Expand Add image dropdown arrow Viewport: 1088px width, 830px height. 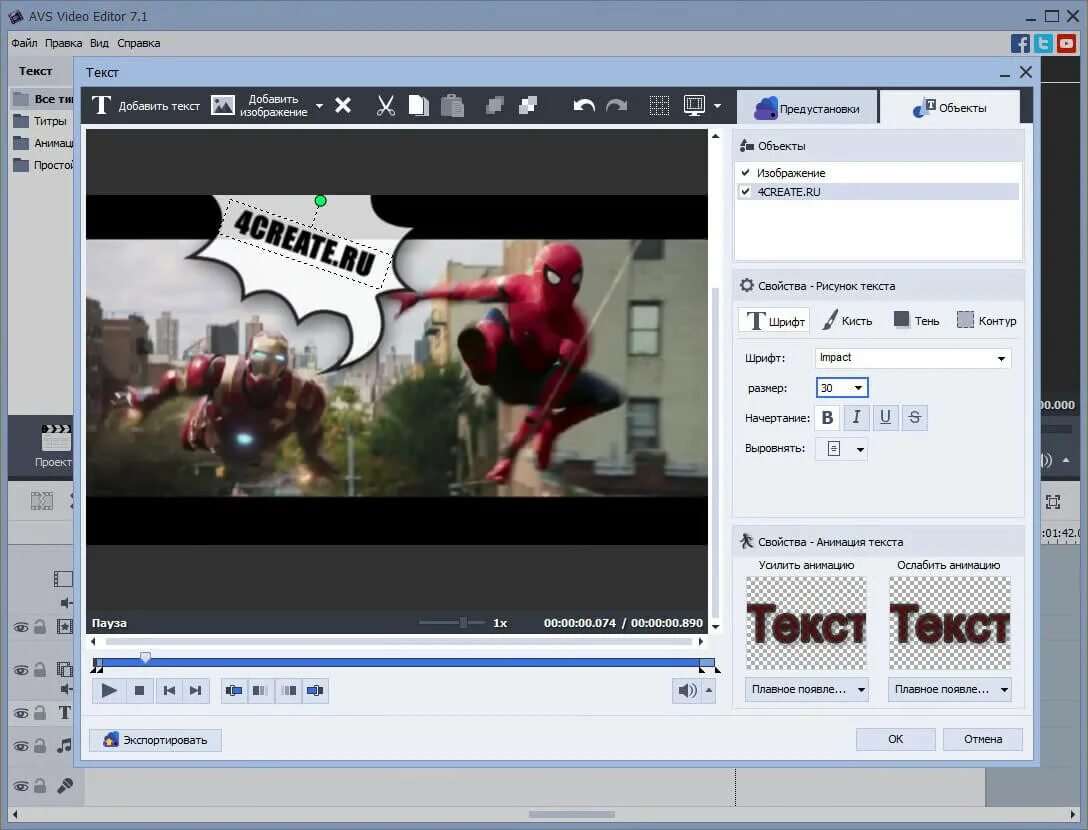tap(319, 106)
